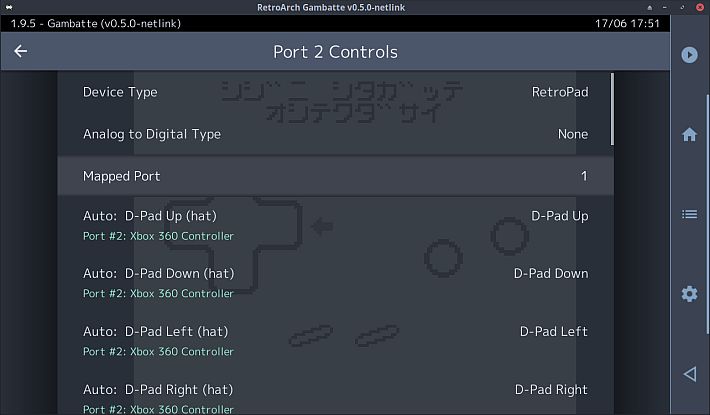Rebind Auto: D-Pad Up (hat) entry
Image resolution: width=710 pixels, height=415 pixels.
(x=336, y=225)
